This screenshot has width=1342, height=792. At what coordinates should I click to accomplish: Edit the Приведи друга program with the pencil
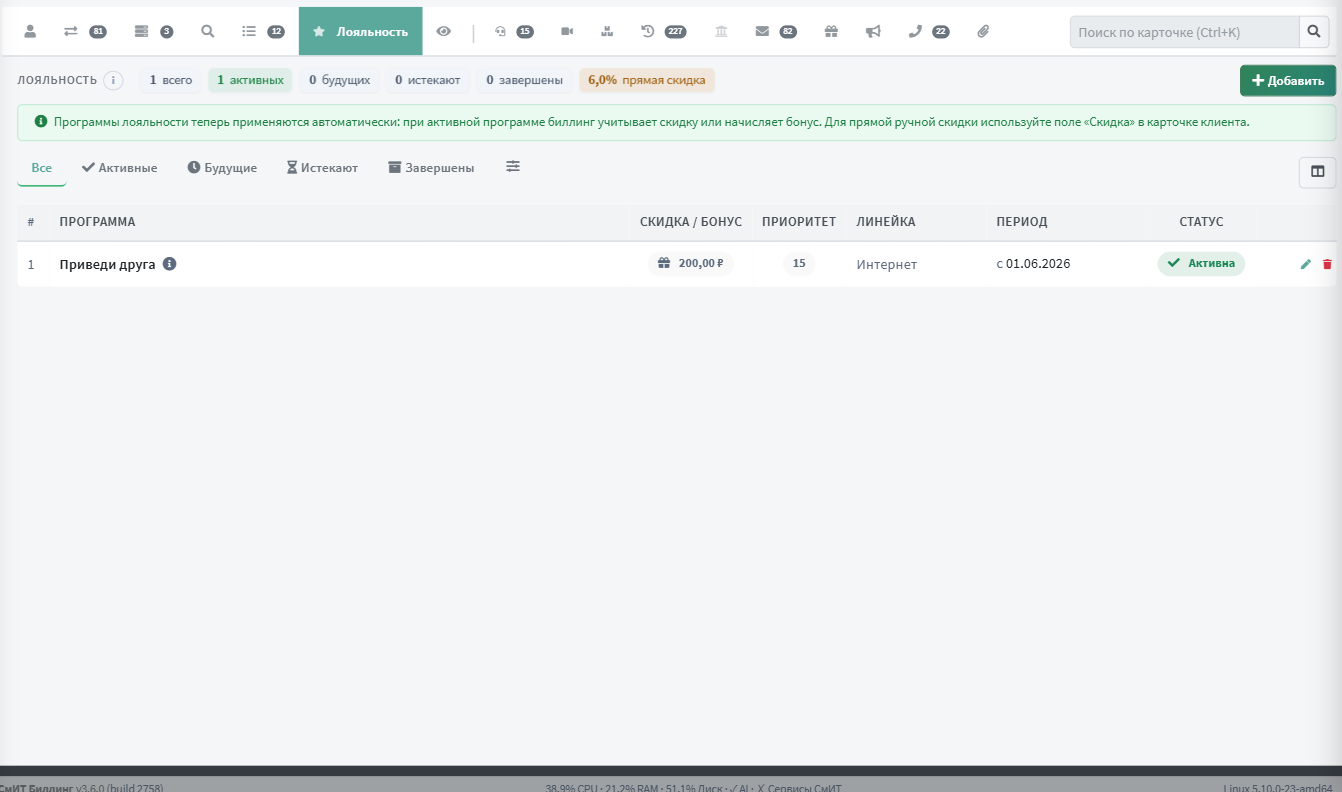1305,264
